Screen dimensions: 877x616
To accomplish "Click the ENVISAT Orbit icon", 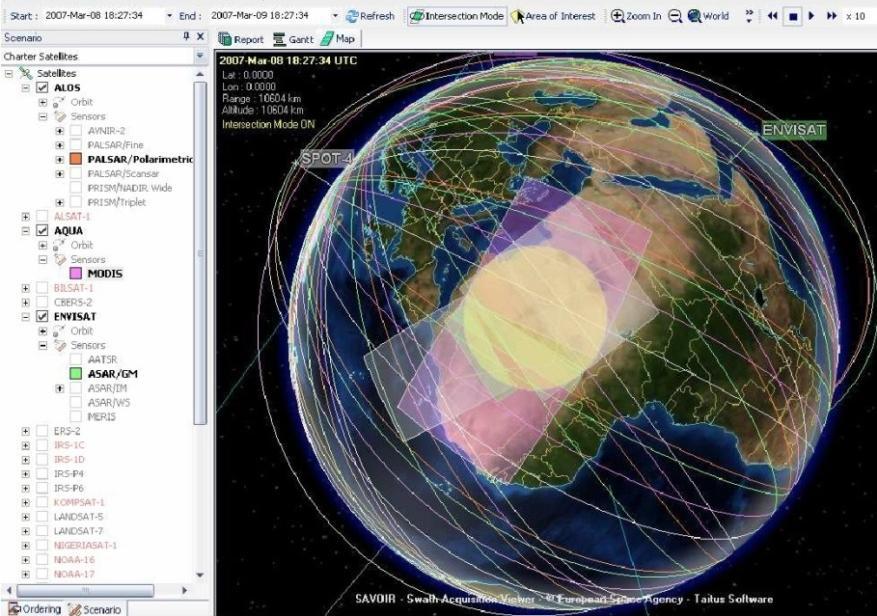I will [x=59, y=331].
